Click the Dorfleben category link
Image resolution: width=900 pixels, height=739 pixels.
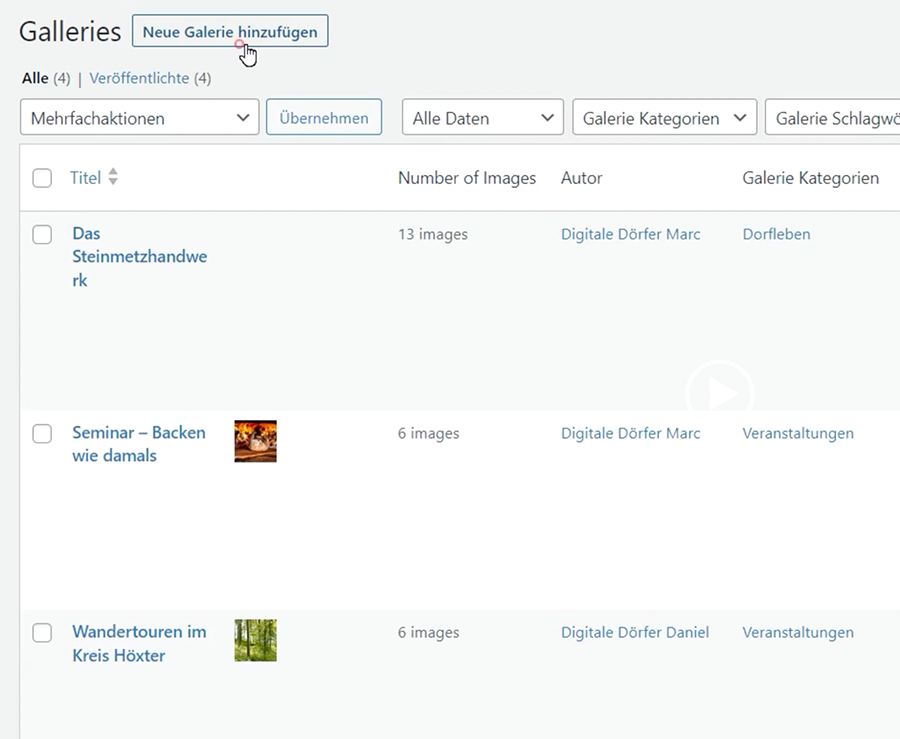pos(776,234)
